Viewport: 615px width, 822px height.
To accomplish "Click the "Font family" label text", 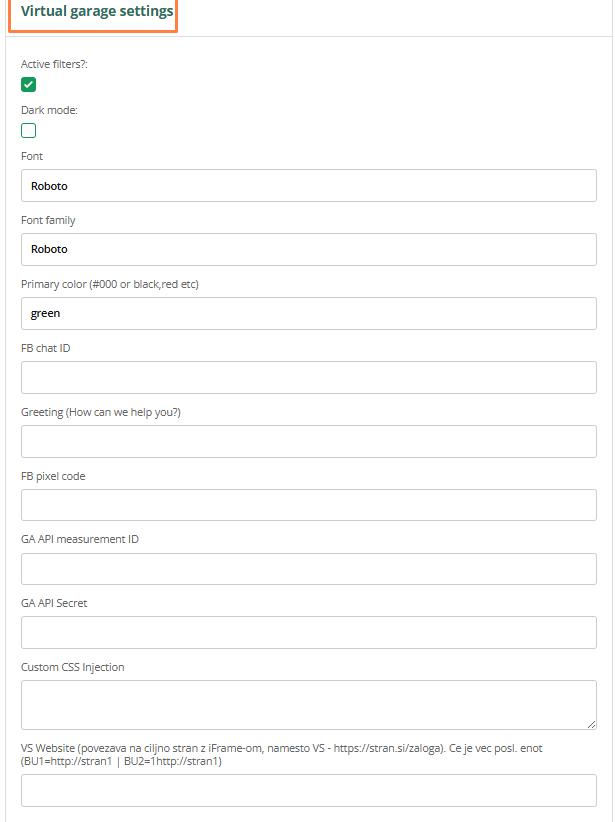I will 48,220.
